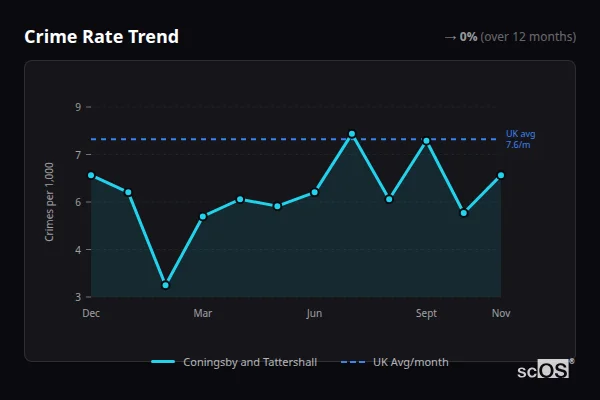Click the data point above Sept
Image resolution: width=600 pixels, height=400 pixels.
tap(427, 141)
